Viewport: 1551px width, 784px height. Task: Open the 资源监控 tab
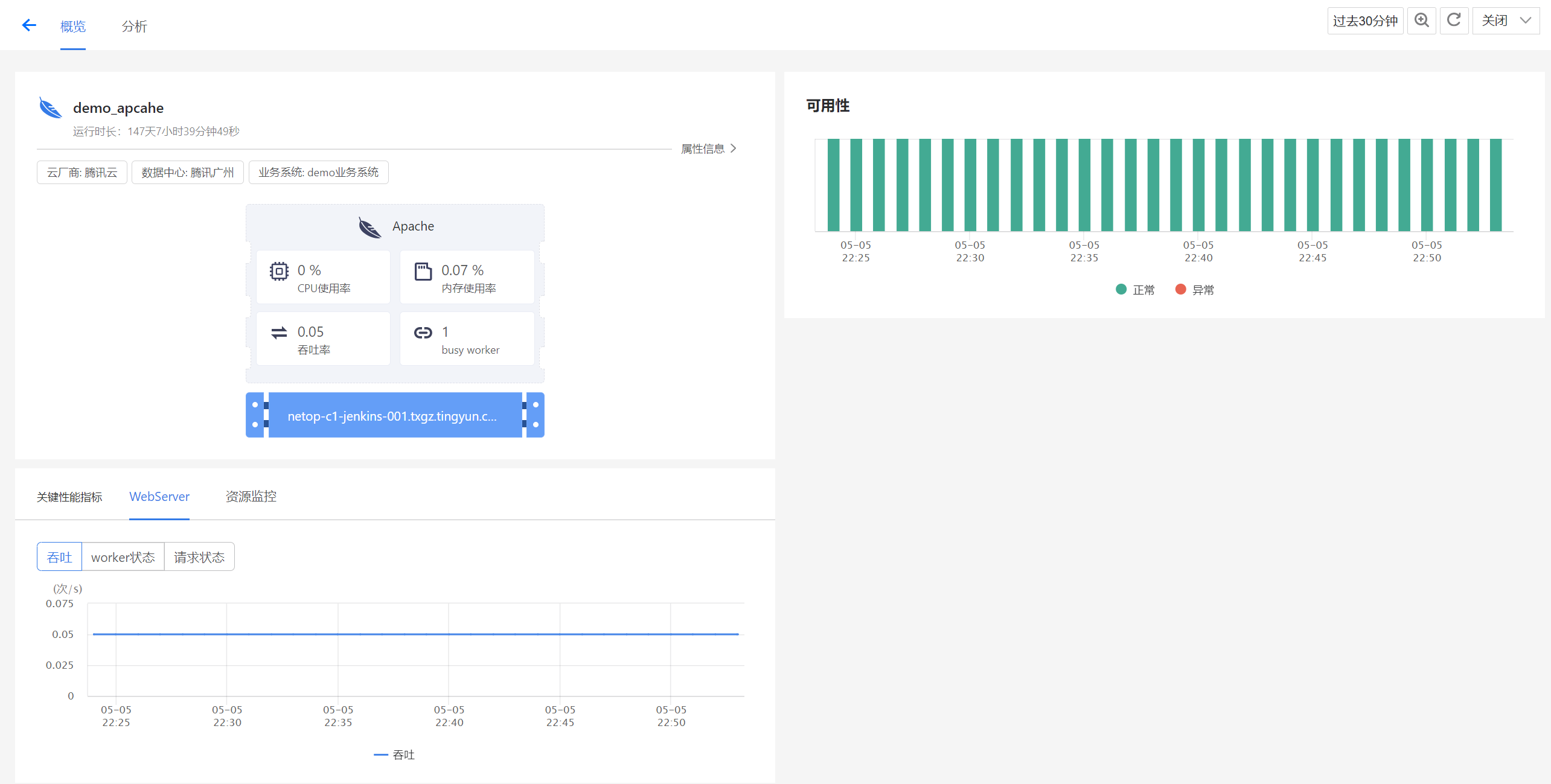tap(251, 497)
